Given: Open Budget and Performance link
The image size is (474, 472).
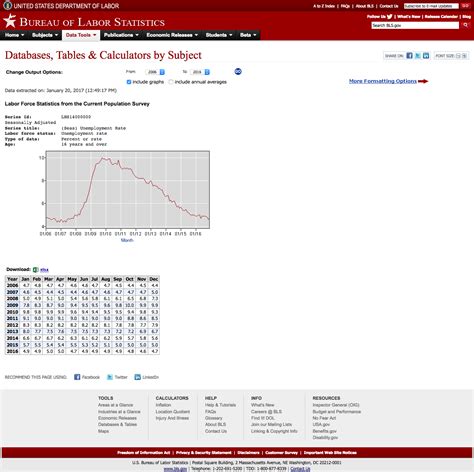Looking at the screenshot, I should click(337, 412).
